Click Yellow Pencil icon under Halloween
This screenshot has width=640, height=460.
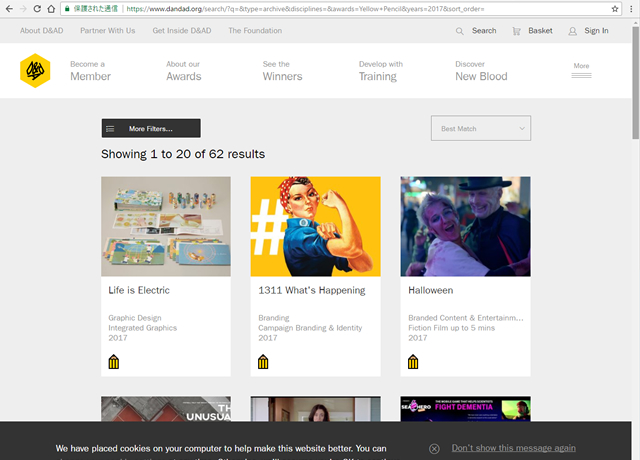coord(414,362)
